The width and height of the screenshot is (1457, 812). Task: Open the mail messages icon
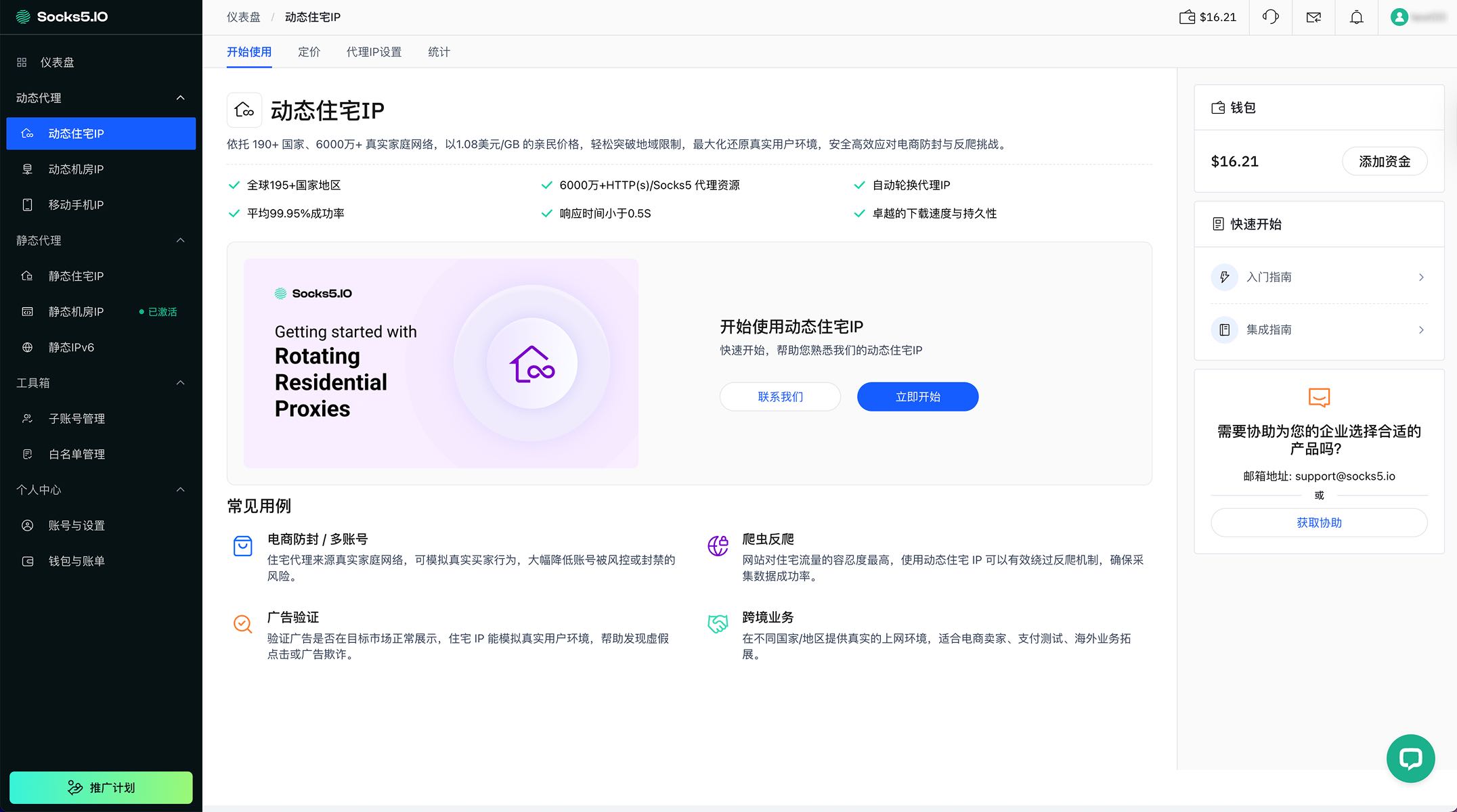click(1313, 17)
